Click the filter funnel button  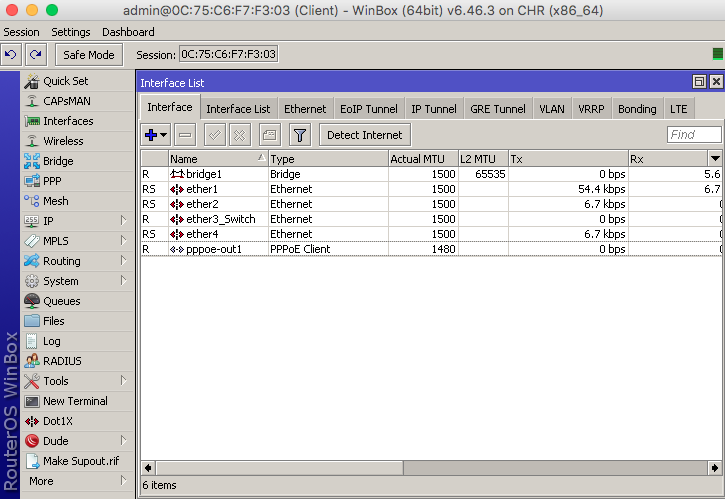(300, 135)
